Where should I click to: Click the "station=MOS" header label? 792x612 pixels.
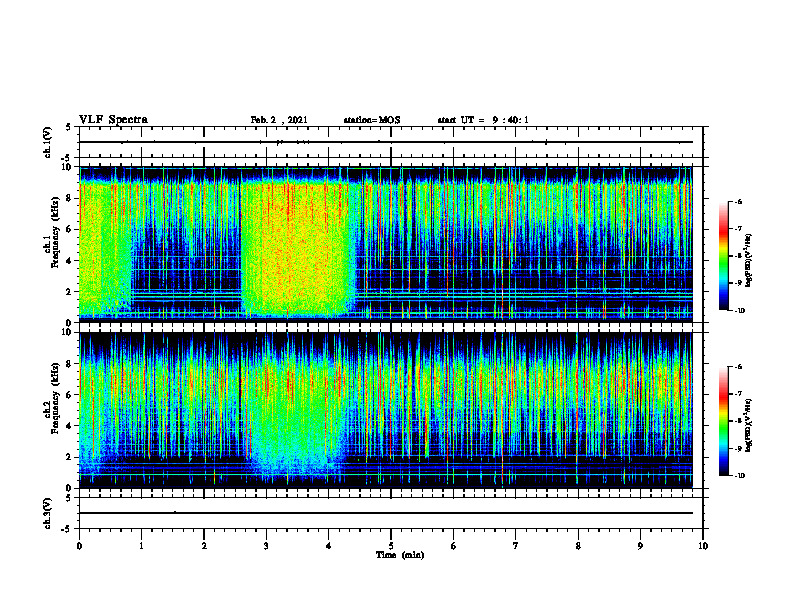tap(372, 120)
